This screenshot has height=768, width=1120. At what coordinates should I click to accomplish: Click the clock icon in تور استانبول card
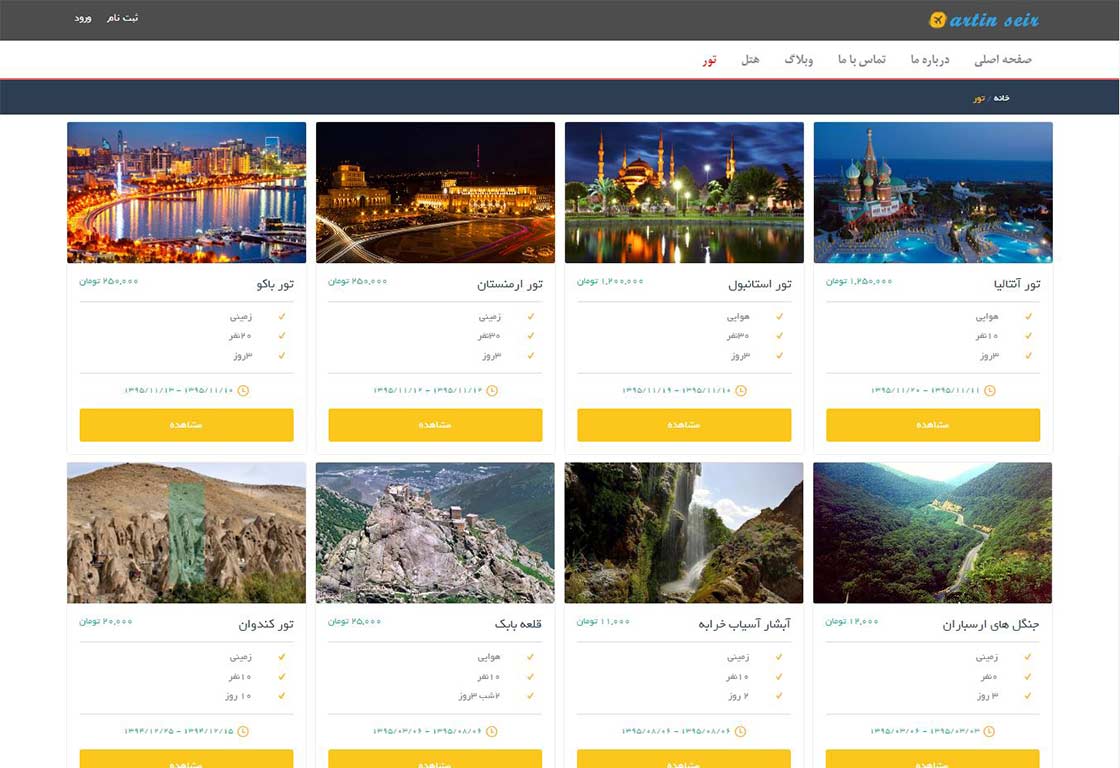coord(741,391)
